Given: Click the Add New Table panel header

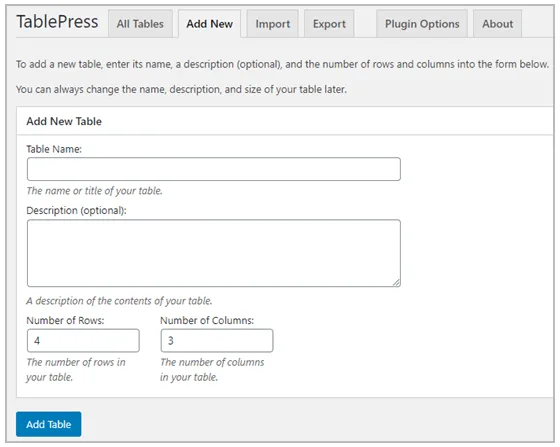Looking at the screenshot, I should point(285,121).
